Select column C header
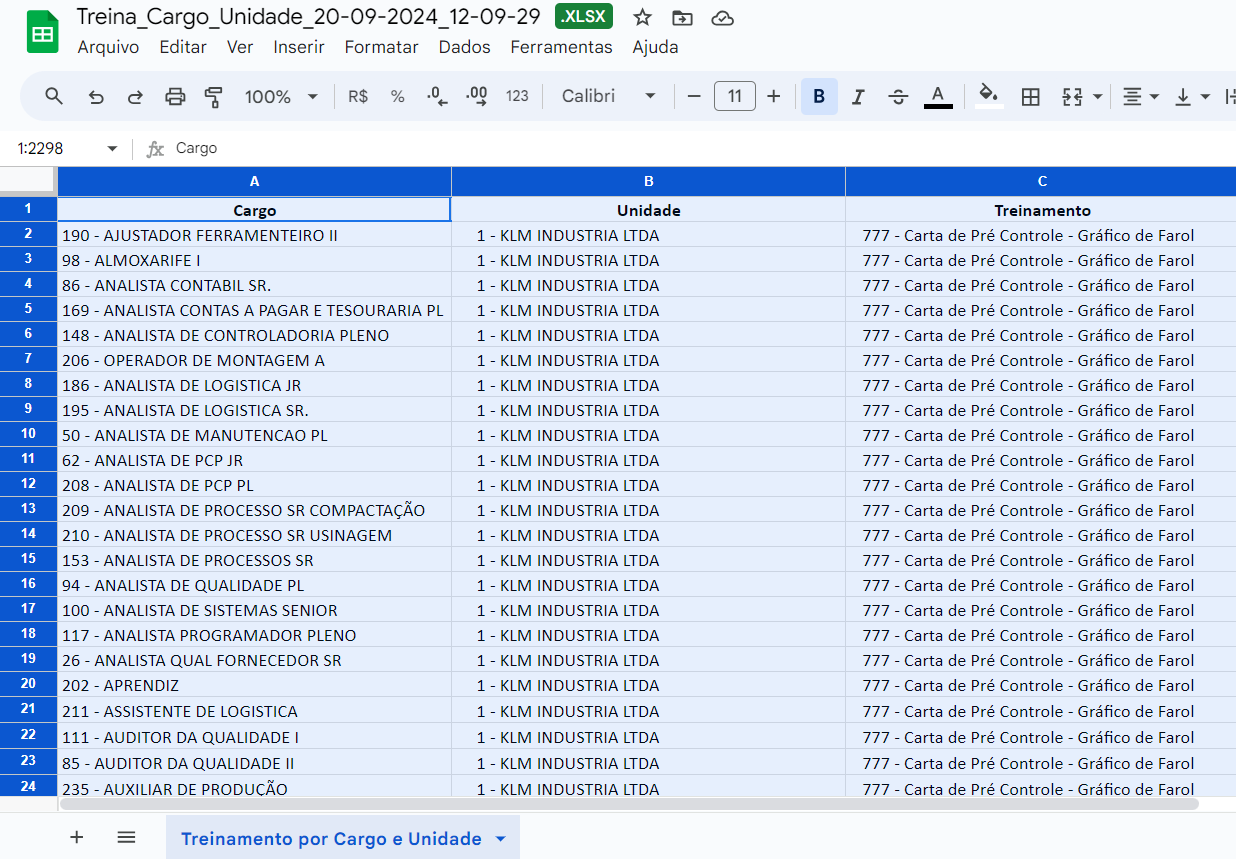1236x859 pixels. coord(1041,181)
